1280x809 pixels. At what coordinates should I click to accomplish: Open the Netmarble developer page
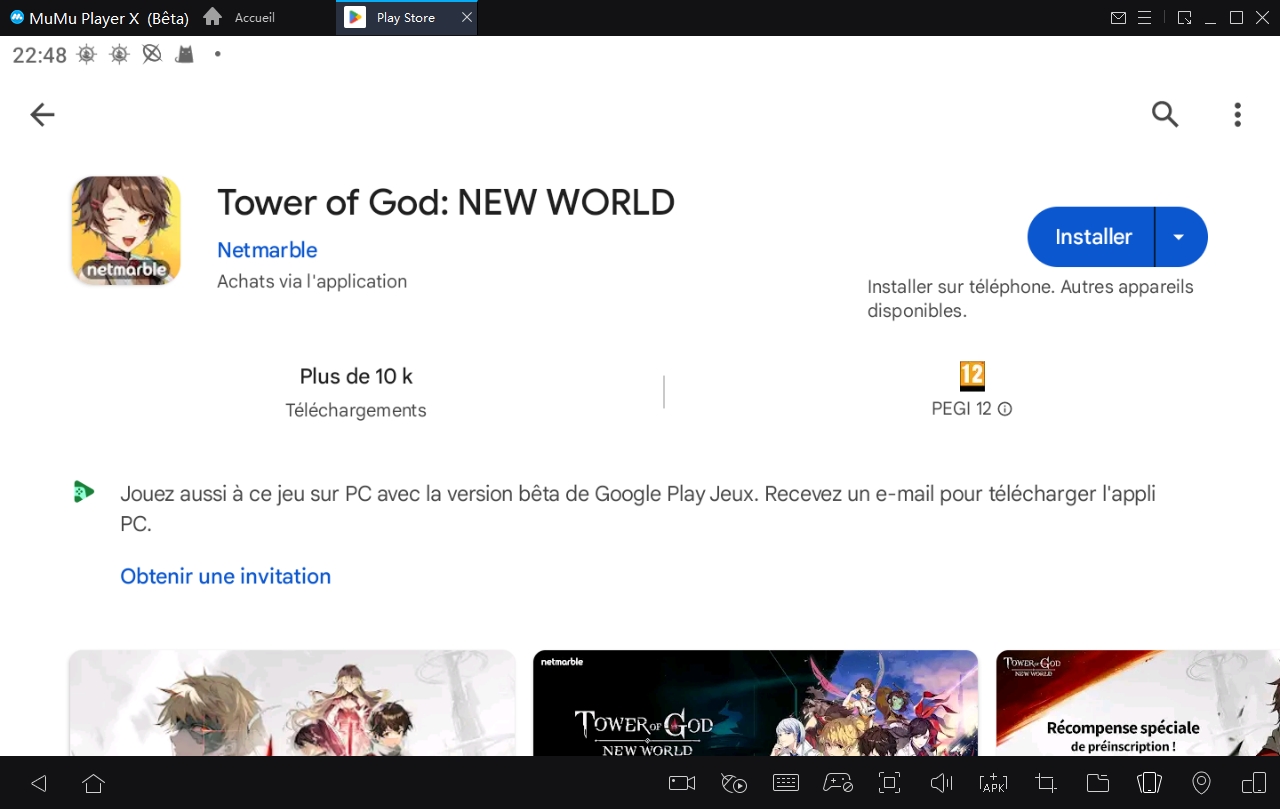[x=267, y=250]
